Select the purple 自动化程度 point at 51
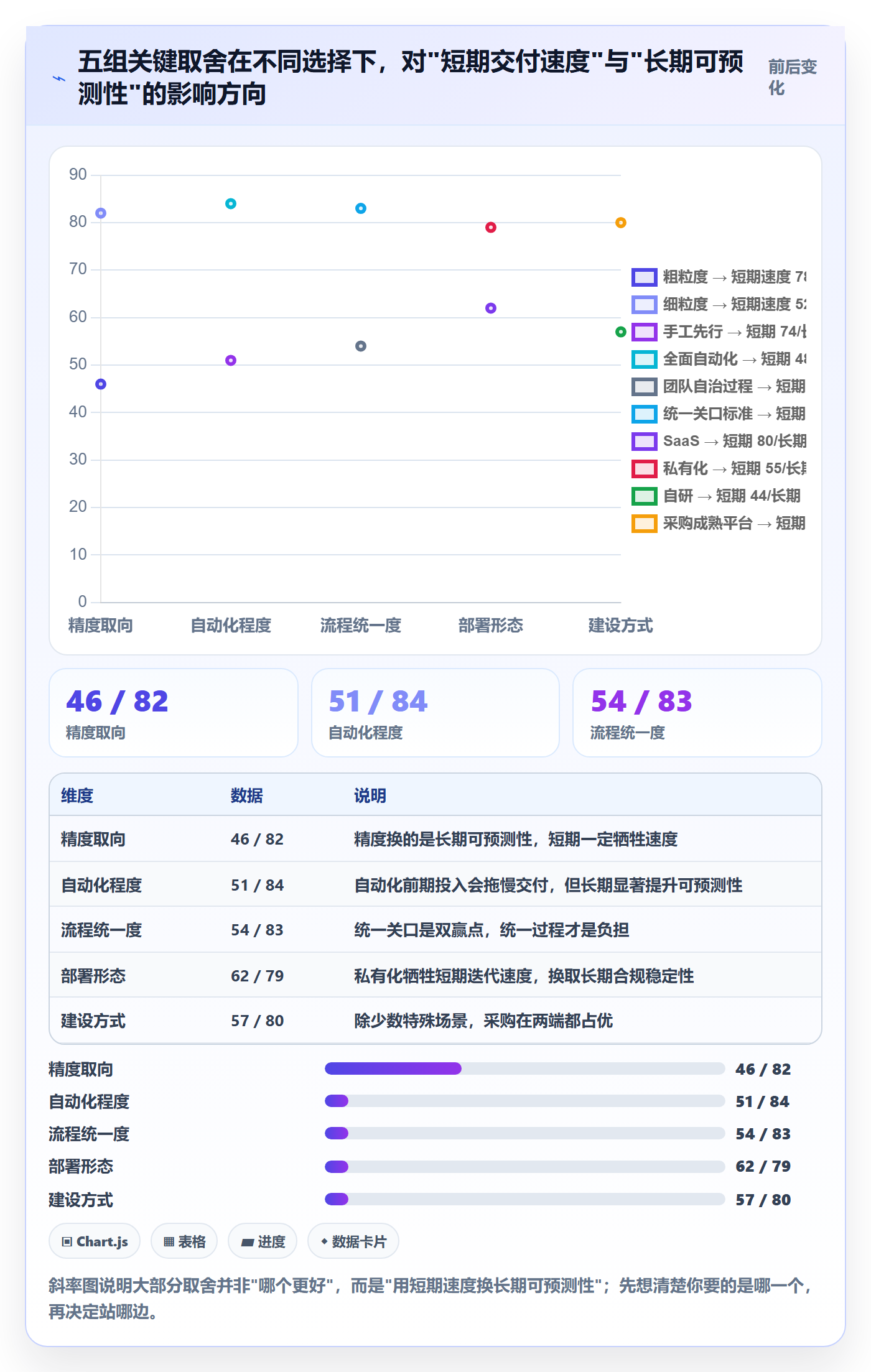871x1372 pixels. tap(231, 360)
